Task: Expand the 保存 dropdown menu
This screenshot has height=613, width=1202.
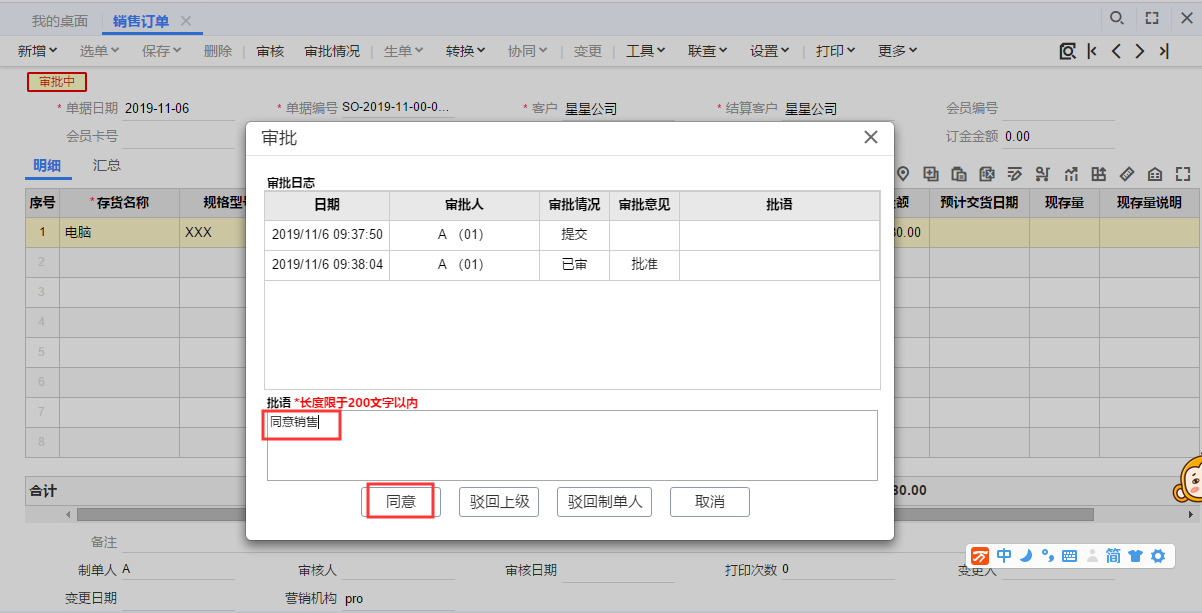Action: pos(162,51)
